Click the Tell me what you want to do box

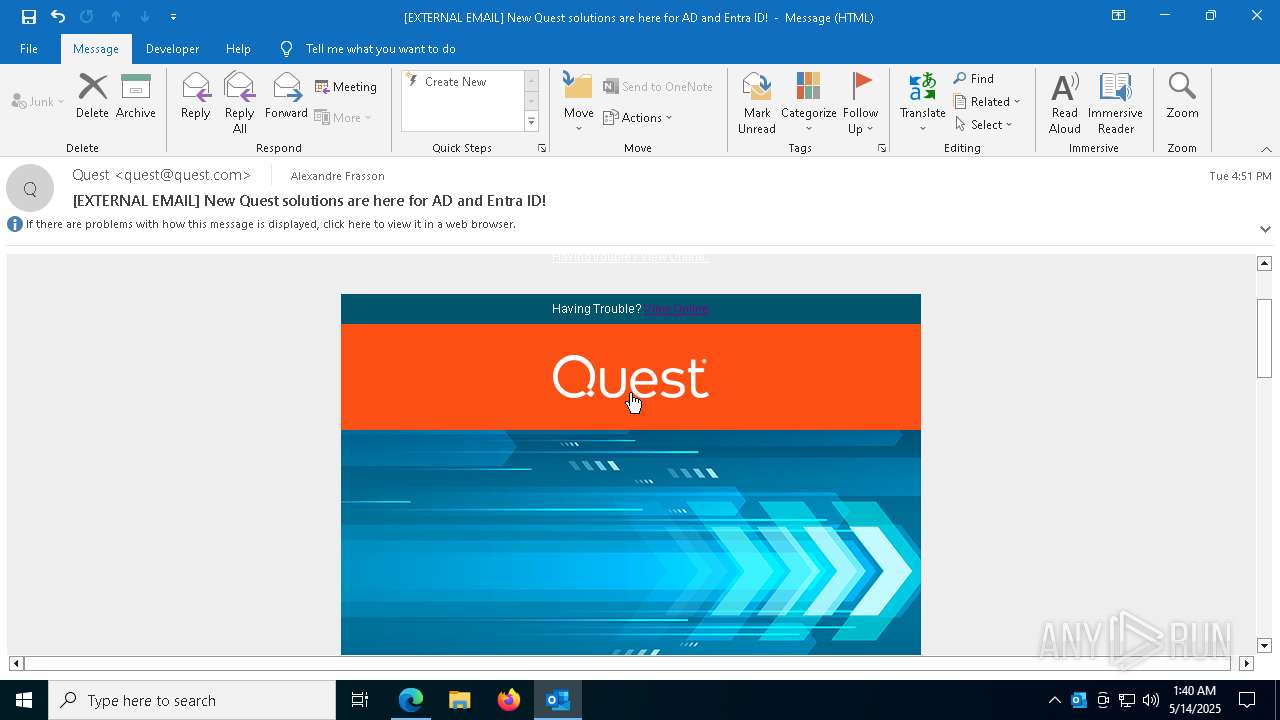[x=380, y=49]
